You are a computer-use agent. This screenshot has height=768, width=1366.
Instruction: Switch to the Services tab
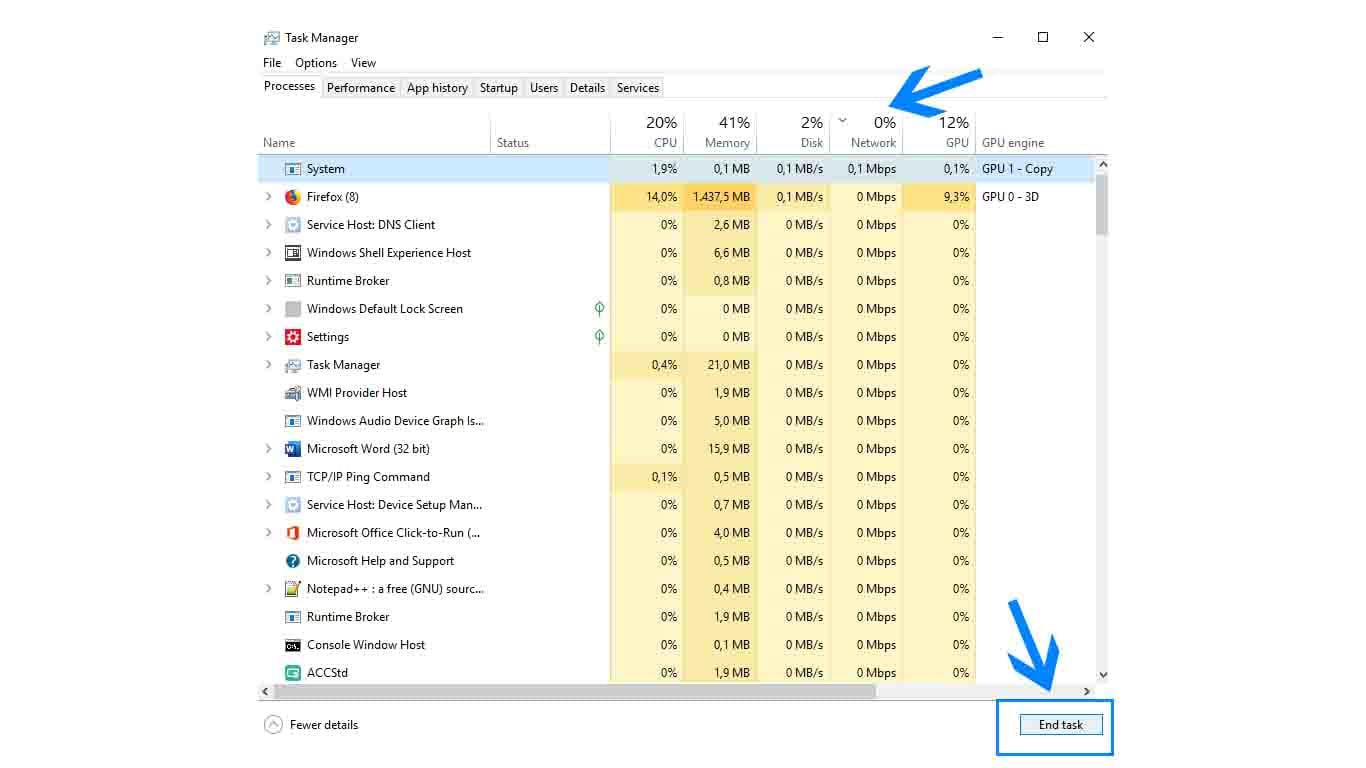pyautogui.click(x=637, y=88)
